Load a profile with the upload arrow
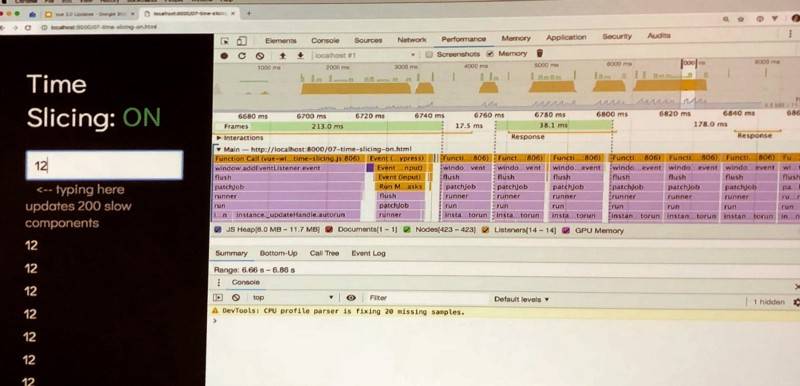 tap(283, 56)
